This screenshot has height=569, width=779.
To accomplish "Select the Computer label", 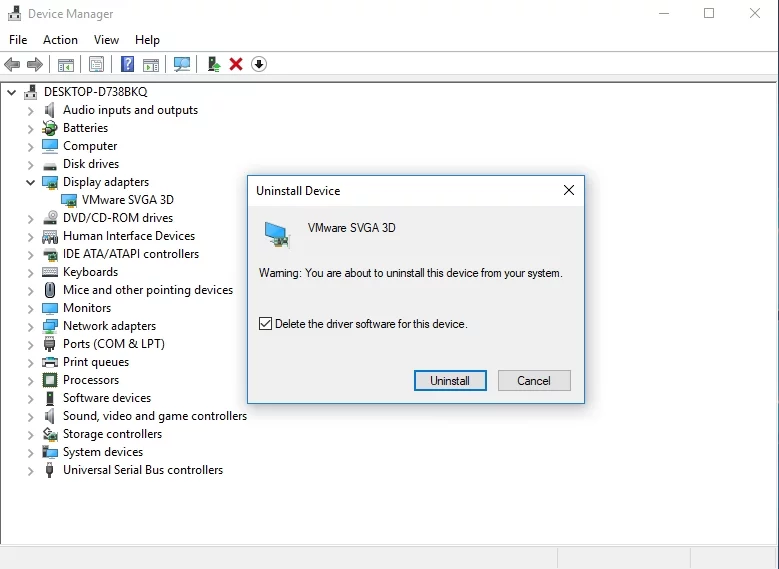I will [90, 146].
